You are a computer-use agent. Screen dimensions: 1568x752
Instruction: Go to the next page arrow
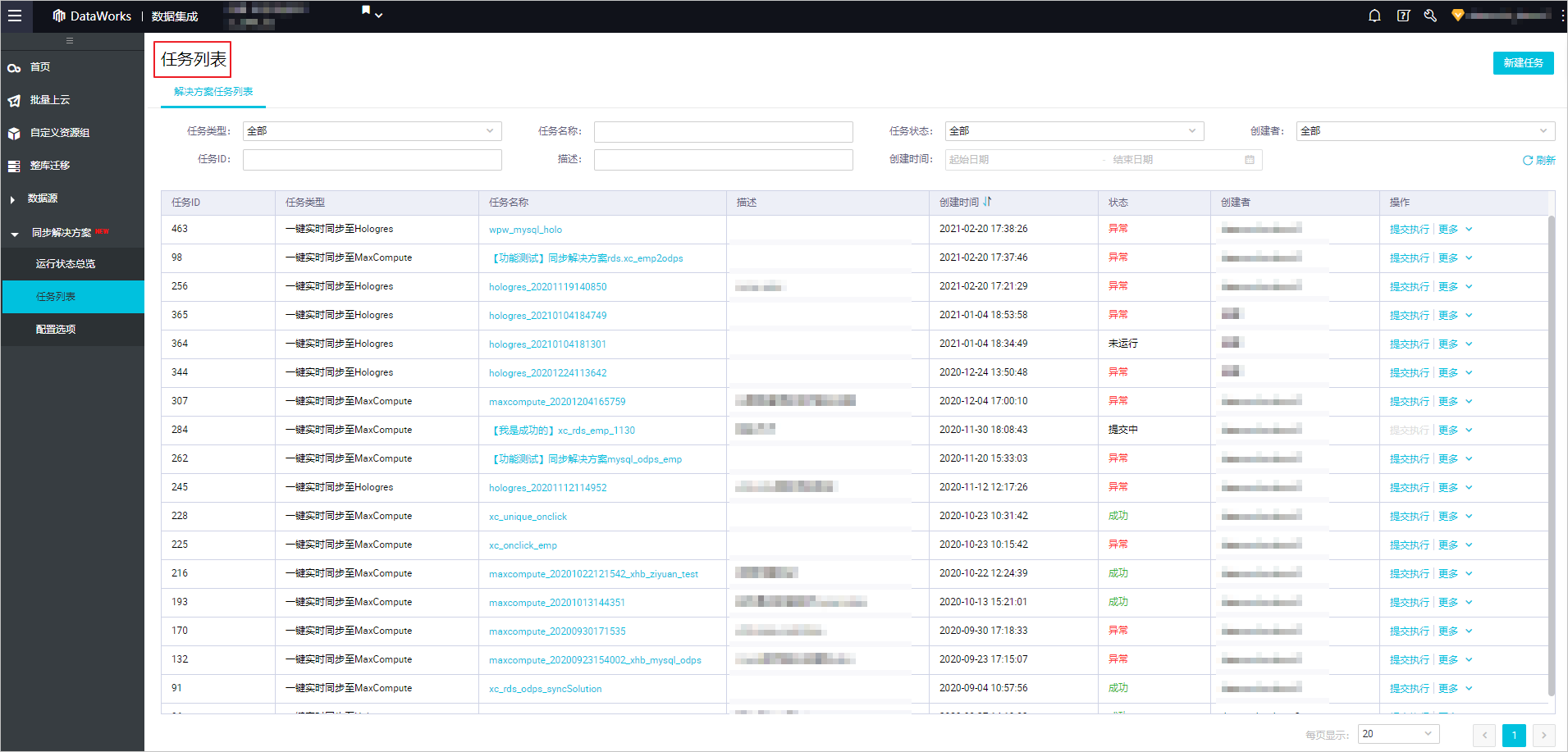coord(1543,736)
